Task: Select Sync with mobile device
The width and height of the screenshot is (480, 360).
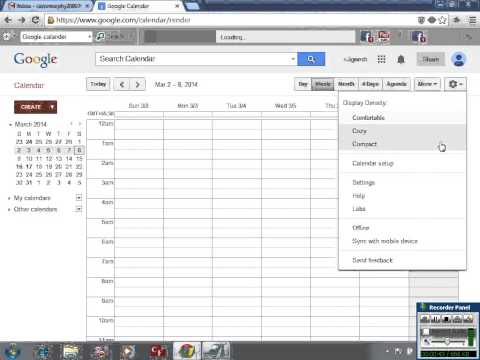Action: [x=402, y=241]
